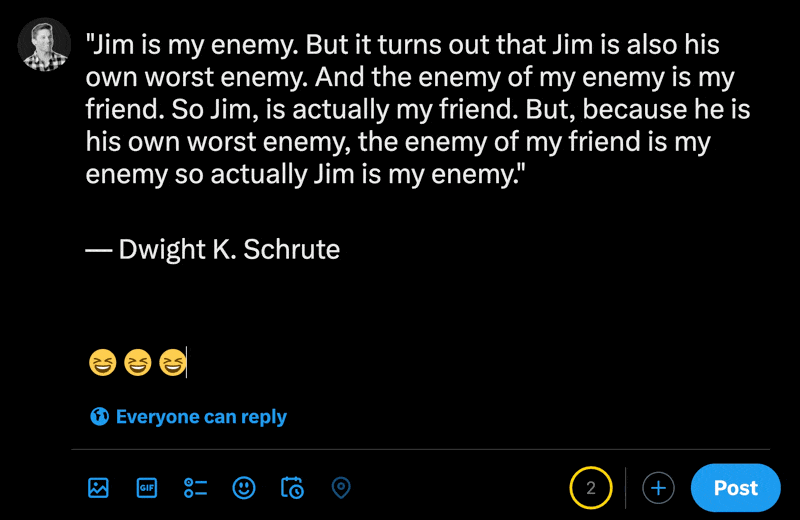Screen dimensions: 800x520
Task: Open the emoji picker in toolbar
Action: click(x=244, y=488)
